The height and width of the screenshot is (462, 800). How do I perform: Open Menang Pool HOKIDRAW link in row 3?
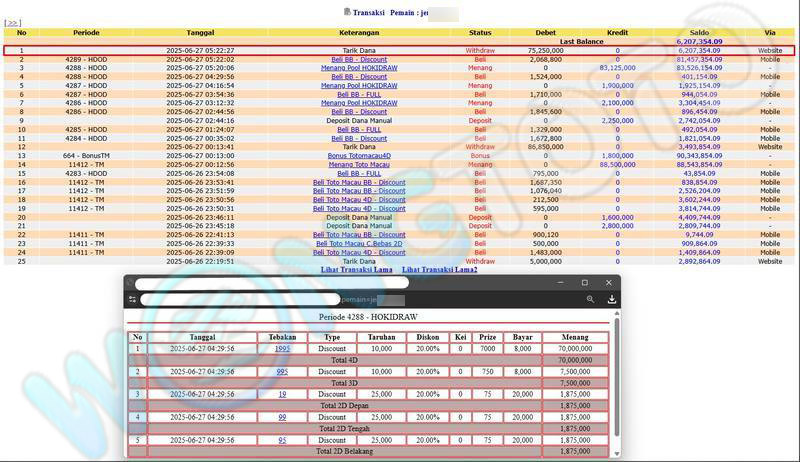coord(359,68)
